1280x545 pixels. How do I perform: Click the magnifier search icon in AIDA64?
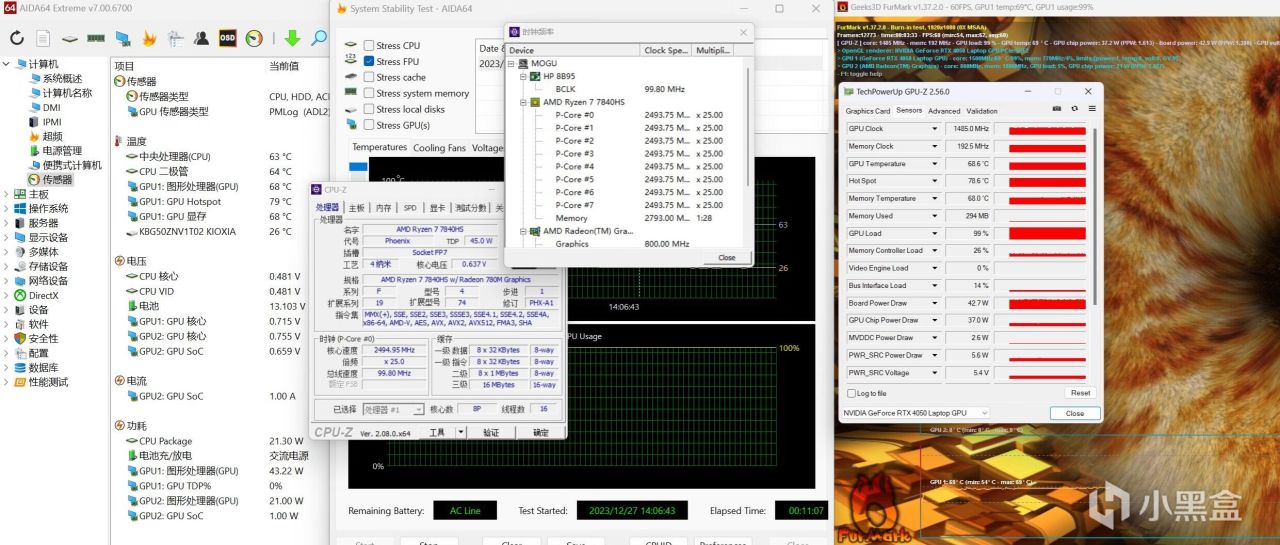(x=318, y=39)
